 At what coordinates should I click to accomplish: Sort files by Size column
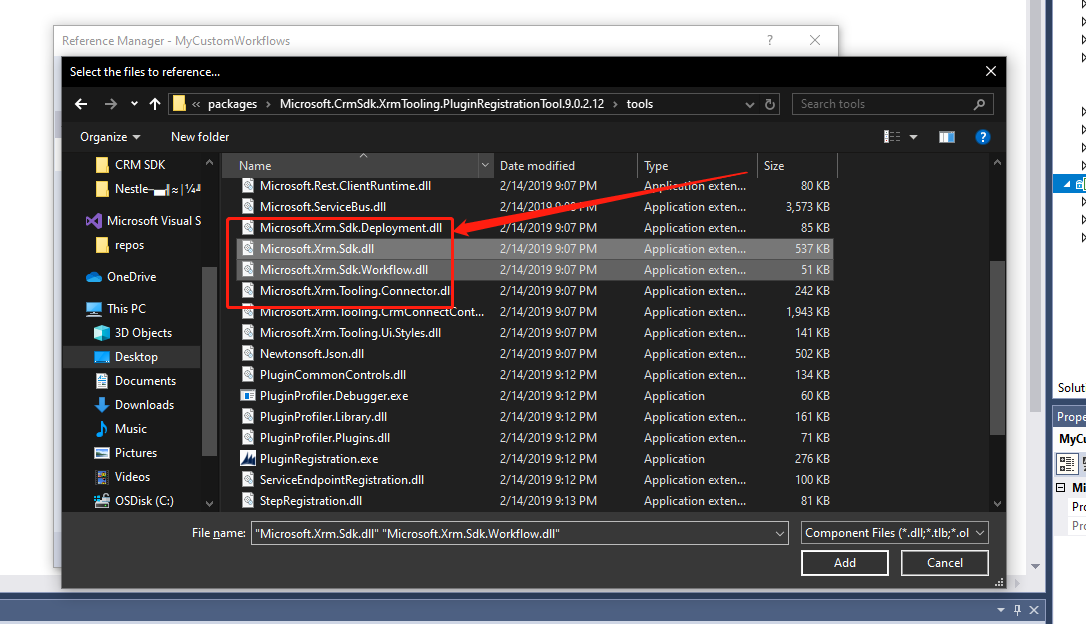tap(796, 166)
